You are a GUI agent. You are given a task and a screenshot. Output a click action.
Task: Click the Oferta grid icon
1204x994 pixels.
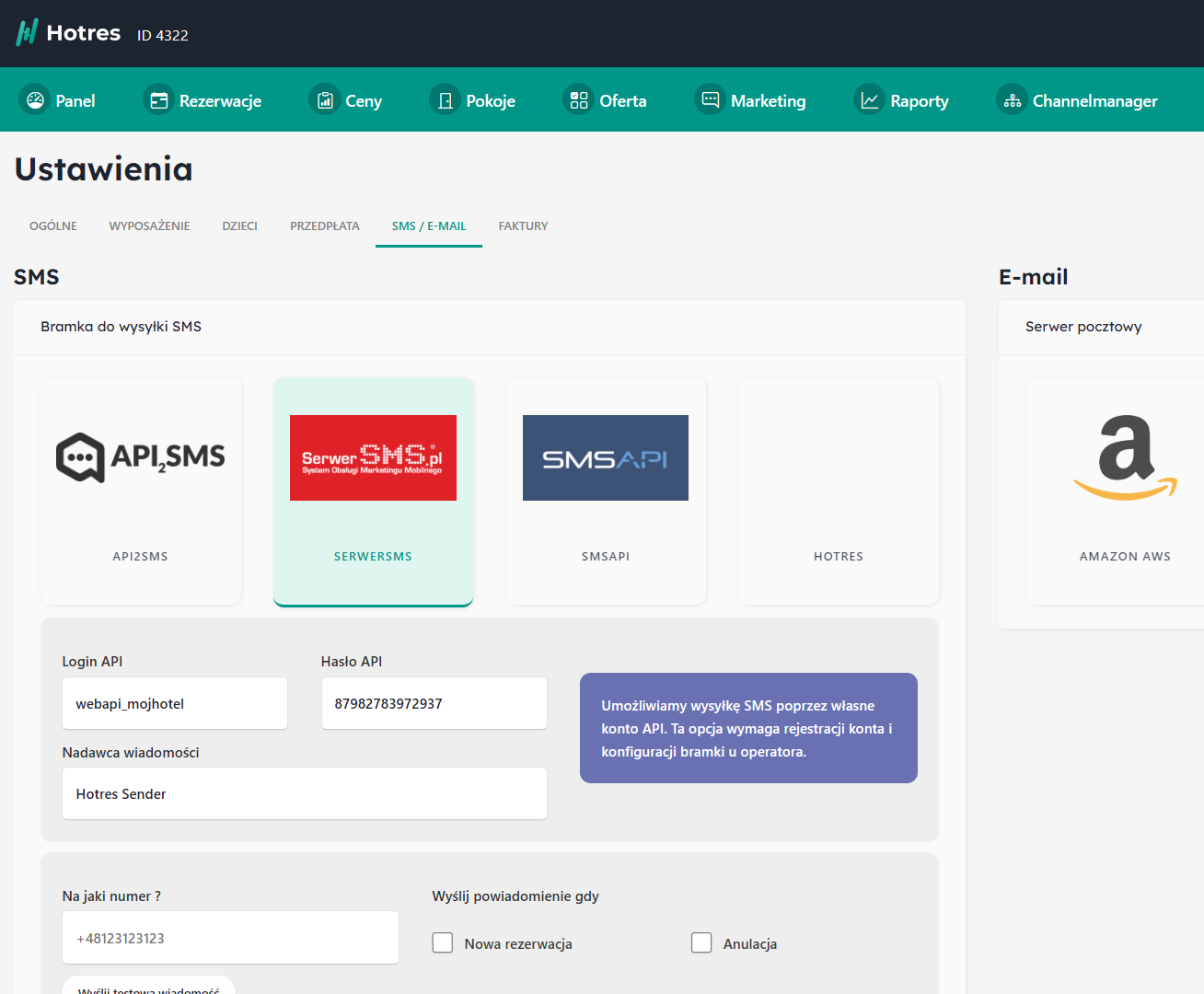pyautogui.click(x=579, y=100)
